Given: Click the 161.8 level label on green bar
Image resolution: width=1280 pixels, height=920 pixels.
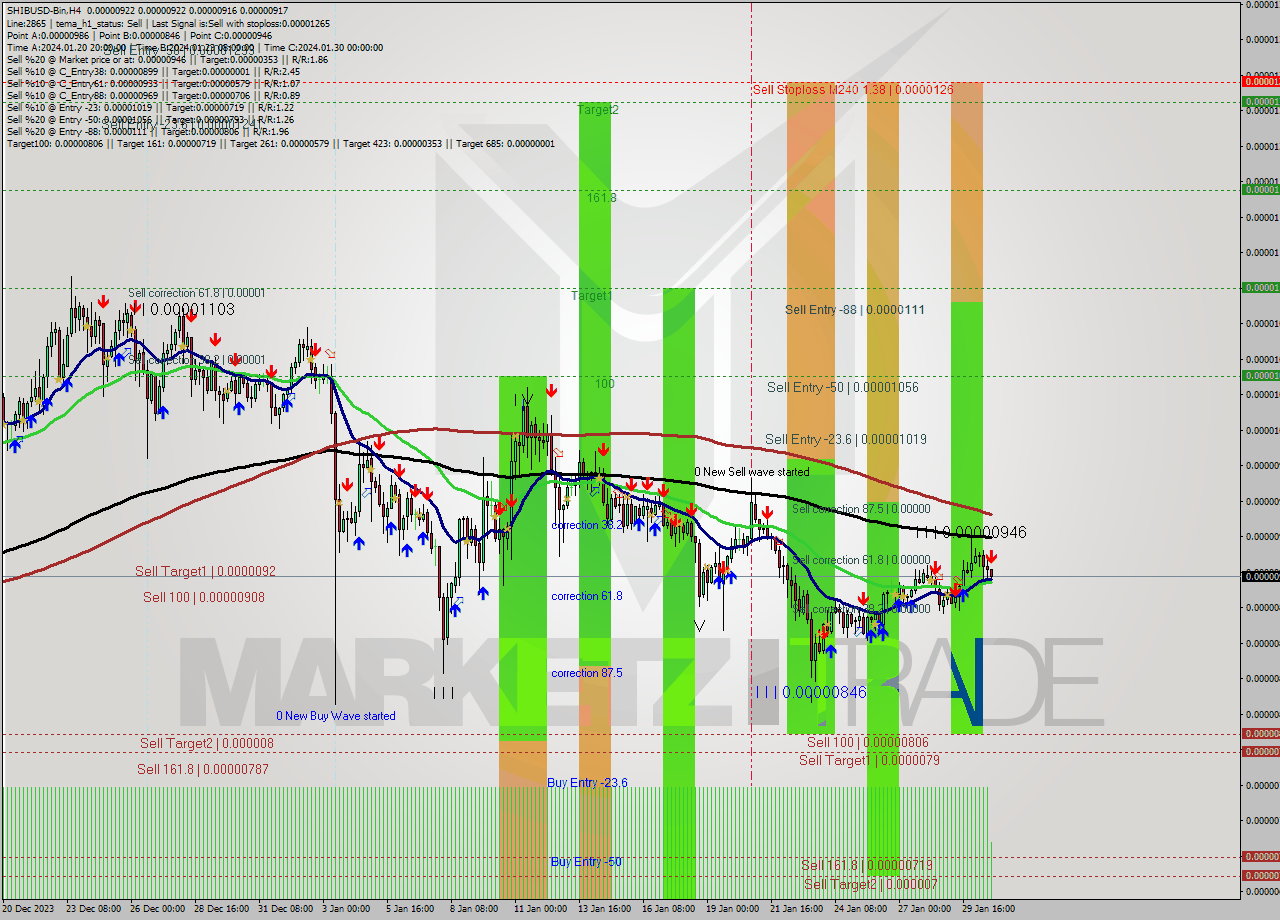Looking at the screenshot, I should [x=602, y=198].
